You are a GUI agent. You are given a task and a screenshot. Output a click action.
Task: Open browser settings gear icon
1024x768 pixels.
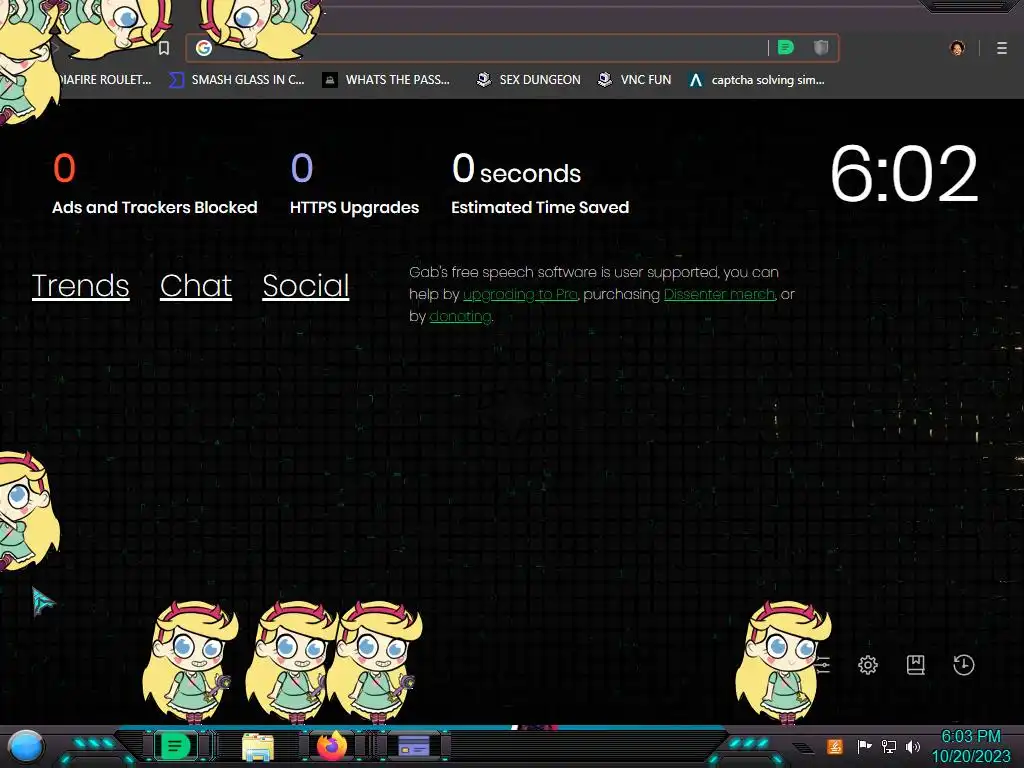pos(868,665)
